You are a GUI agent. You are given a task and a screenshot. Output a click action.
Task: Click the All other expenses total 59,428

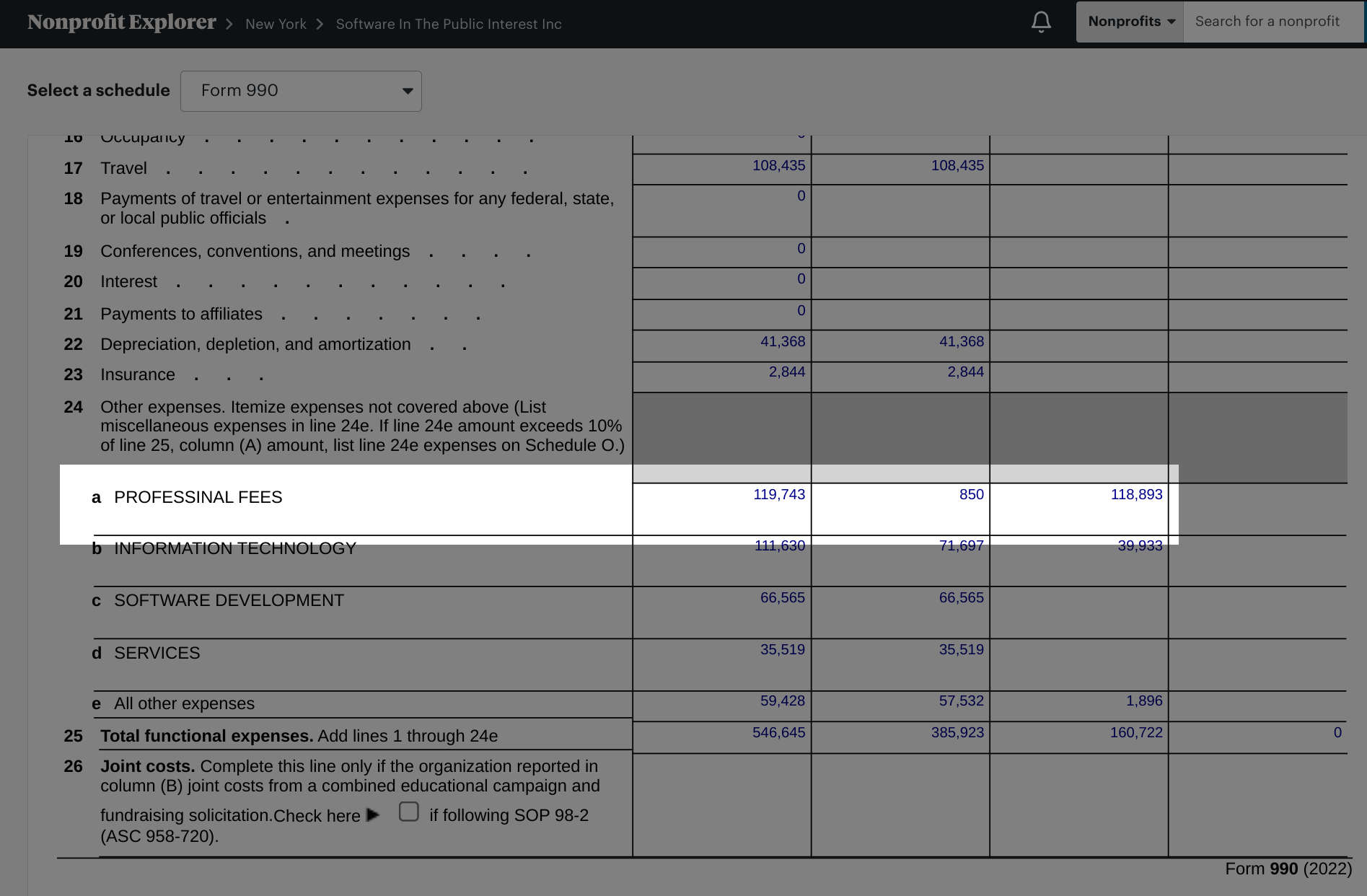tap(782, 700)
